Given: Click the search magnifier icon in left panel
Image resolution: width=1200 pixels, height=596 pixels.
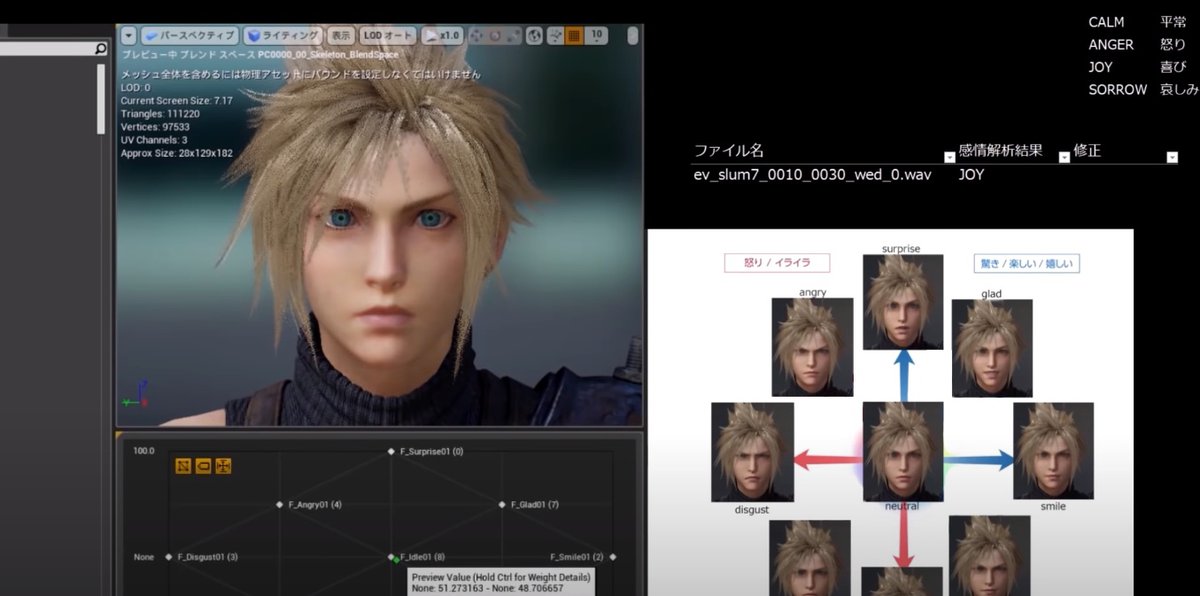Looking at the screenshot, I should (100, 48).
